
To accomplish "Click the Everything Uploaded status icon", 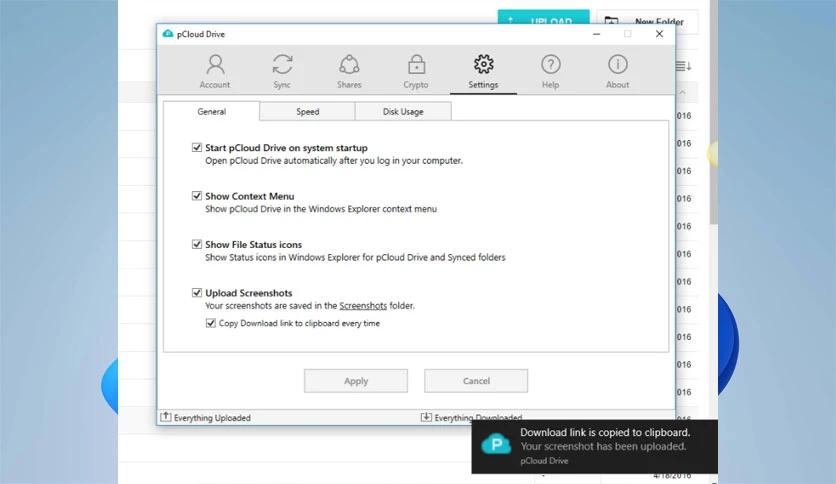I will tap(166, 417).
